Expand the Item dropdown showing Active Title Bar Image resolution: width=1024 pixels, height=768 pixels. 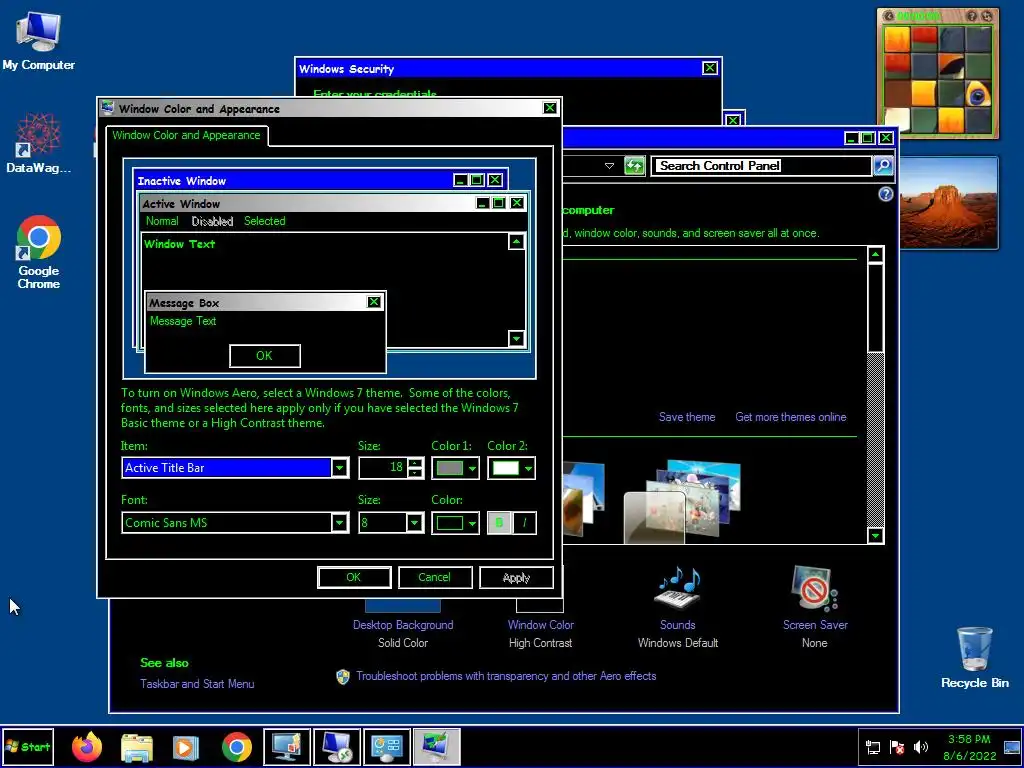tap(340, 468)
